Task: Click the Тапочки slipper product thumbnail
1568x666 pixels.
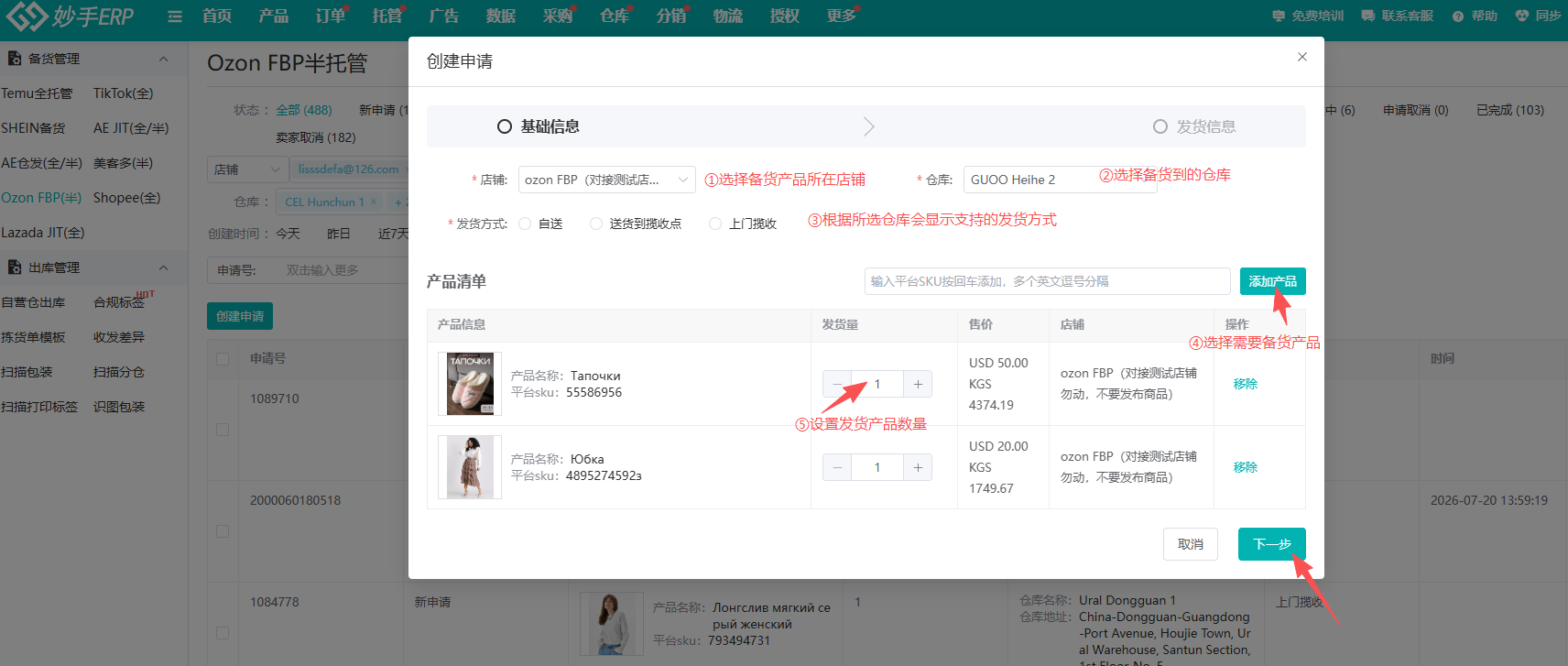Action: point(470,384)
